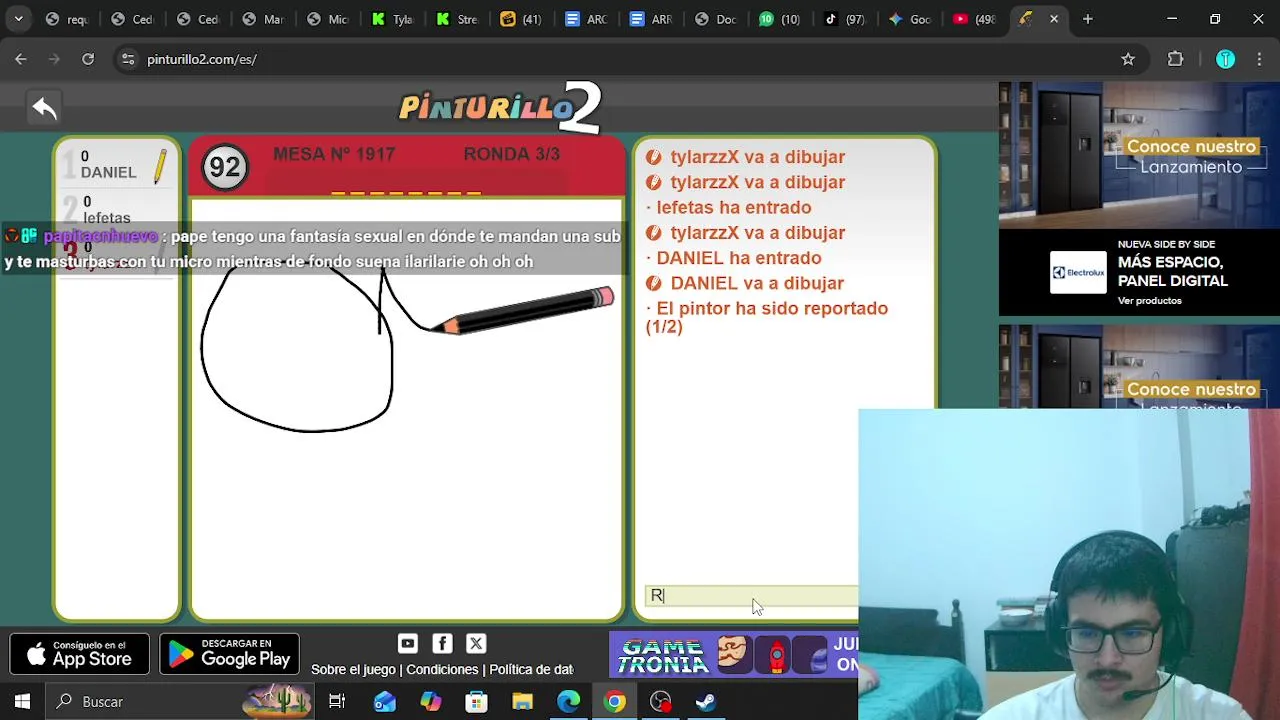This screenshot has height=720, width=1280.
Task: Open the Windows Start menu
Action: 22,701
